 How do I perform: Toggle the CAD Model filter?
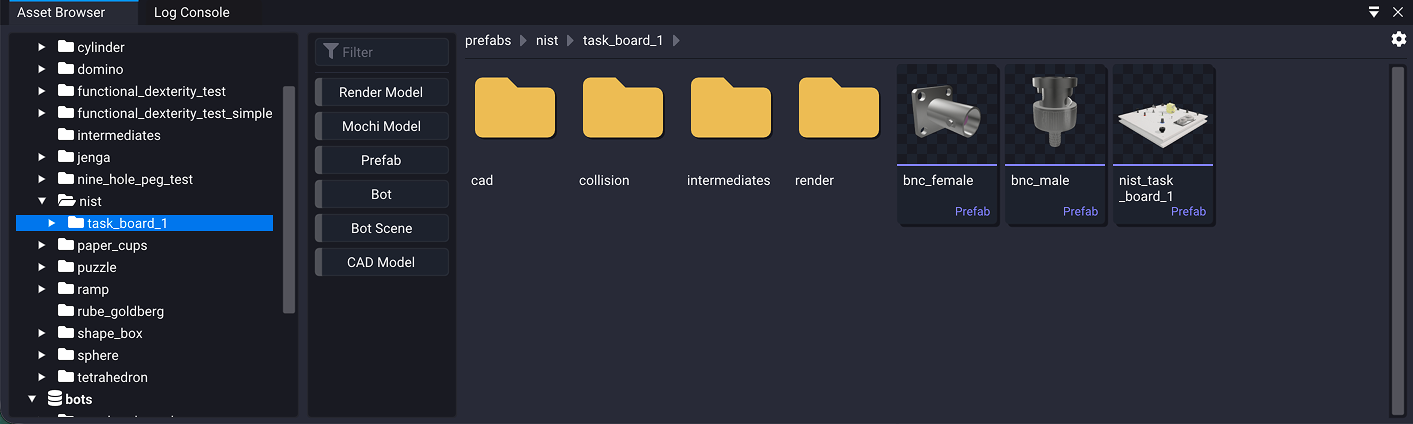pyautogui.click(x=381, y=262)
